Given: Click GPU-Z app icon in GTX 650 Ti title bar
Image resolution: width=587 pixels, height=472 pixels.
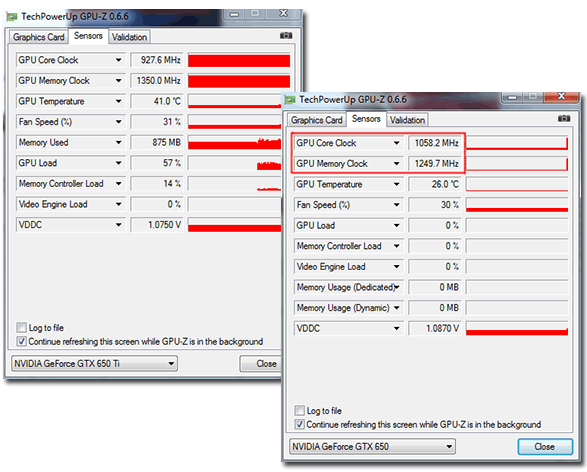Looking at the screenshot, I should point(12,17).
